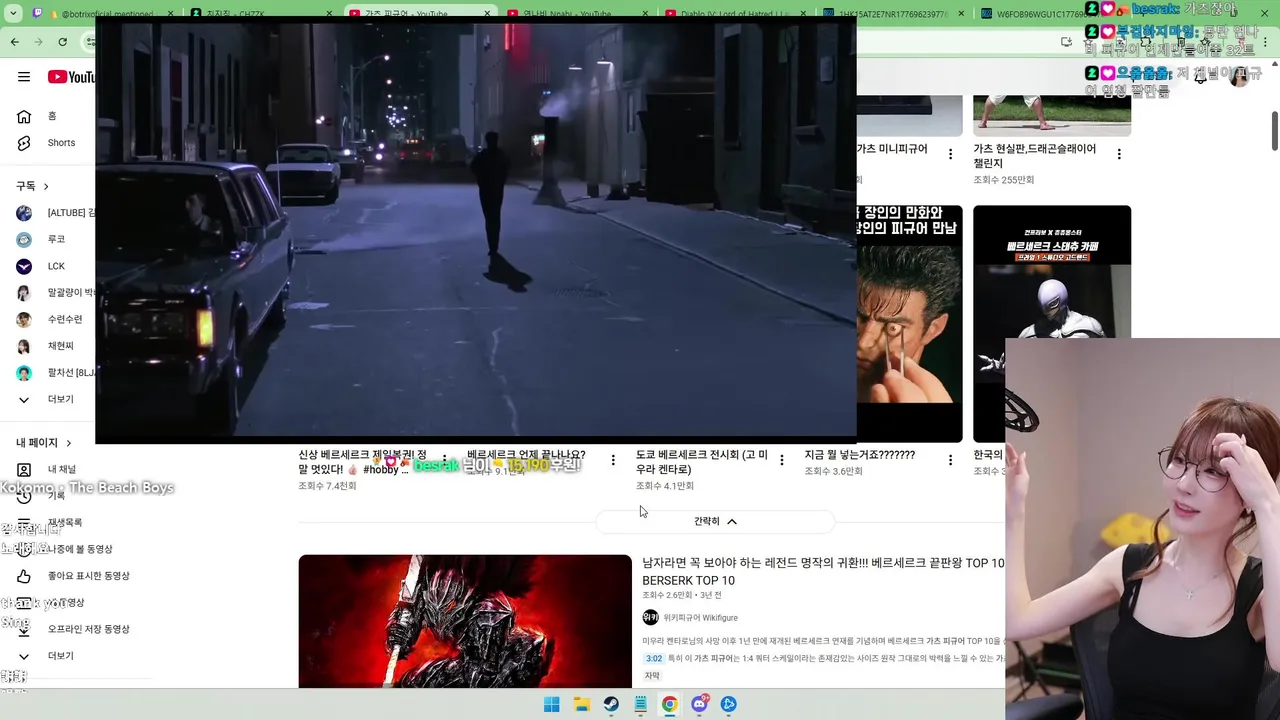Open the 지금 뭘 넣는거죠 video title
This screenshot has height=720, width=1280.
click(x=860, y=454)
